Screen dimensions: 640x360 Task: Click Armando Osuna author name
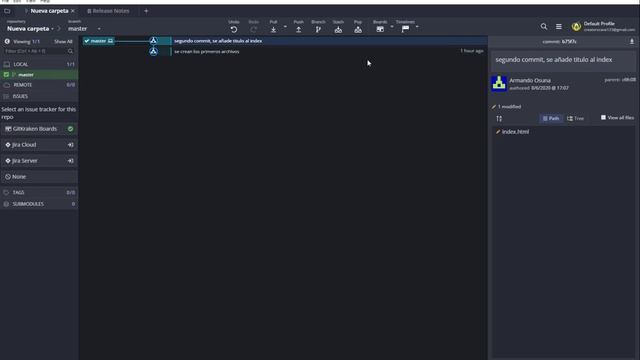click(530, 80)
